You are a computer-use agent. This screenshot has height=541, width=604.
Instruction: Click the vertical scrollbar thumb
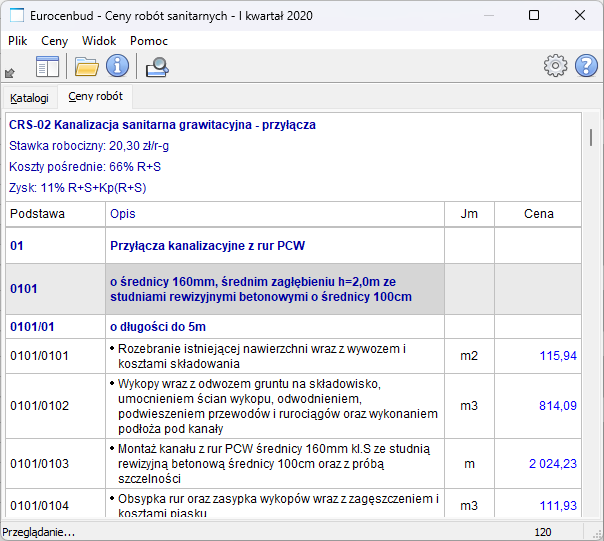pos(590,135)
